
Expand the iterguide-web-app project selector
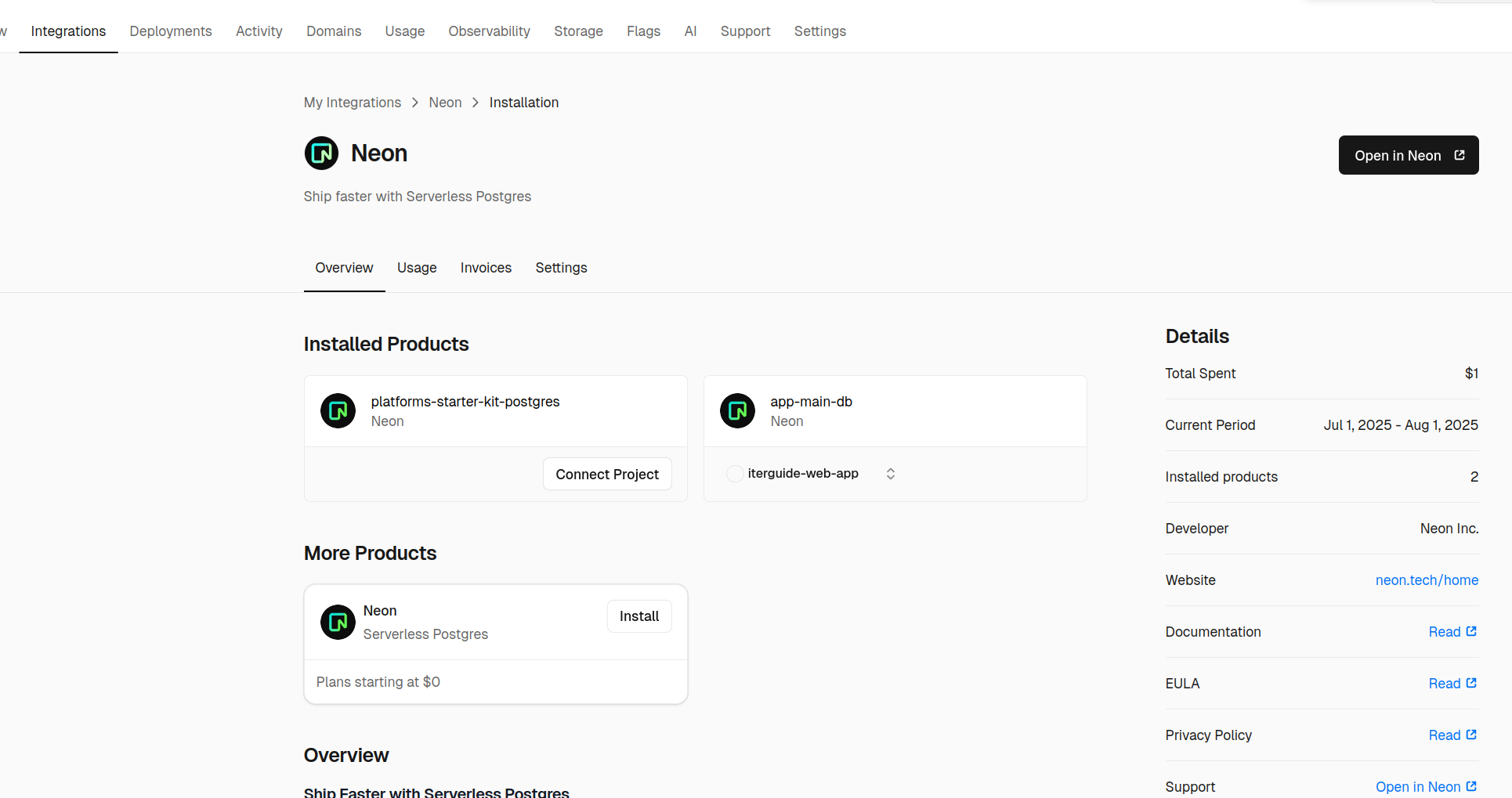point(803,474)
